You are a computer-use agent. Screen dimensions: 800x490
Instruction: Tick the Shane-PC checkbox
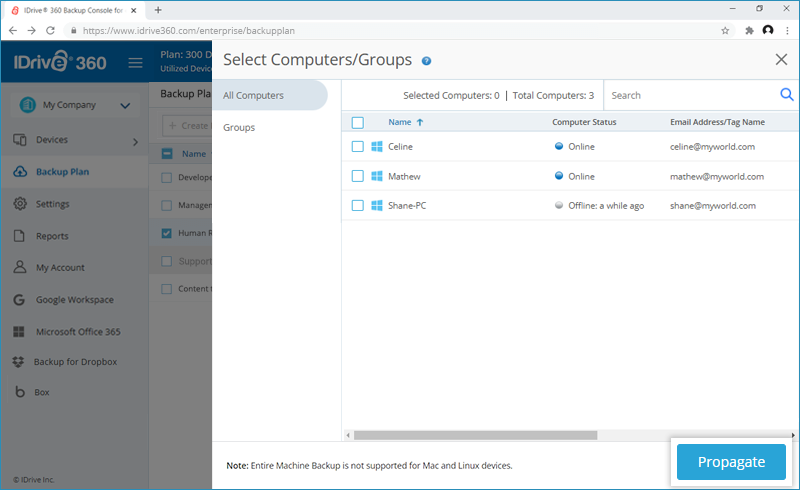point(358,206)
